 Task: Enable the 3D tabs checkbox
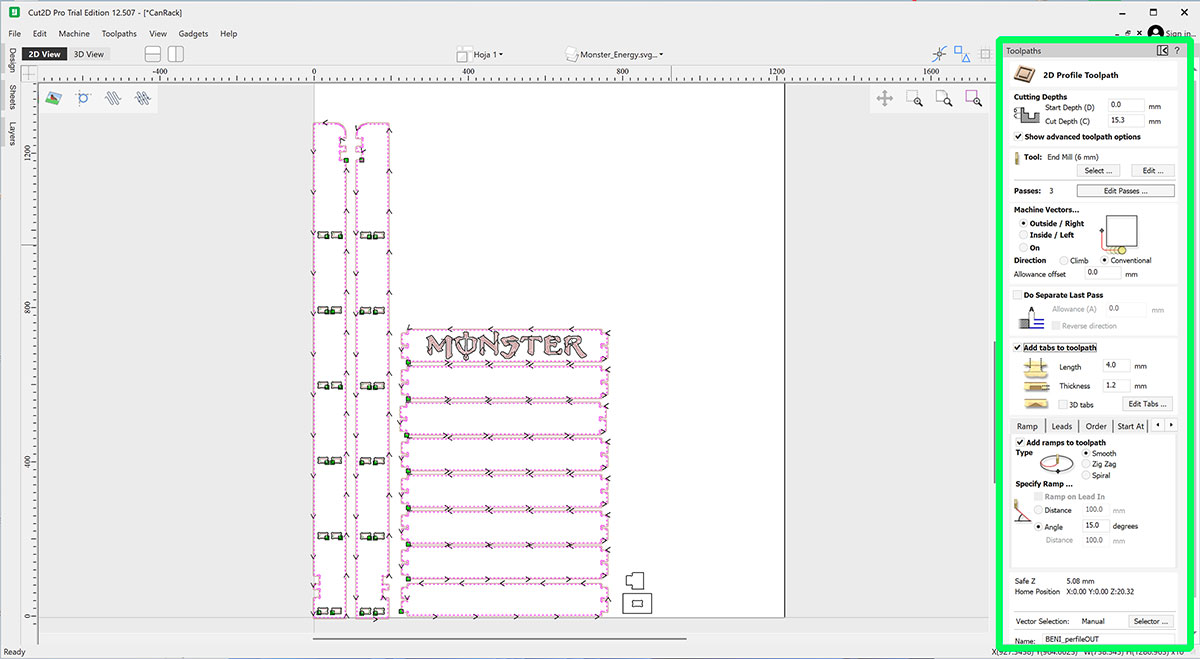click(x=1062, y=405)
